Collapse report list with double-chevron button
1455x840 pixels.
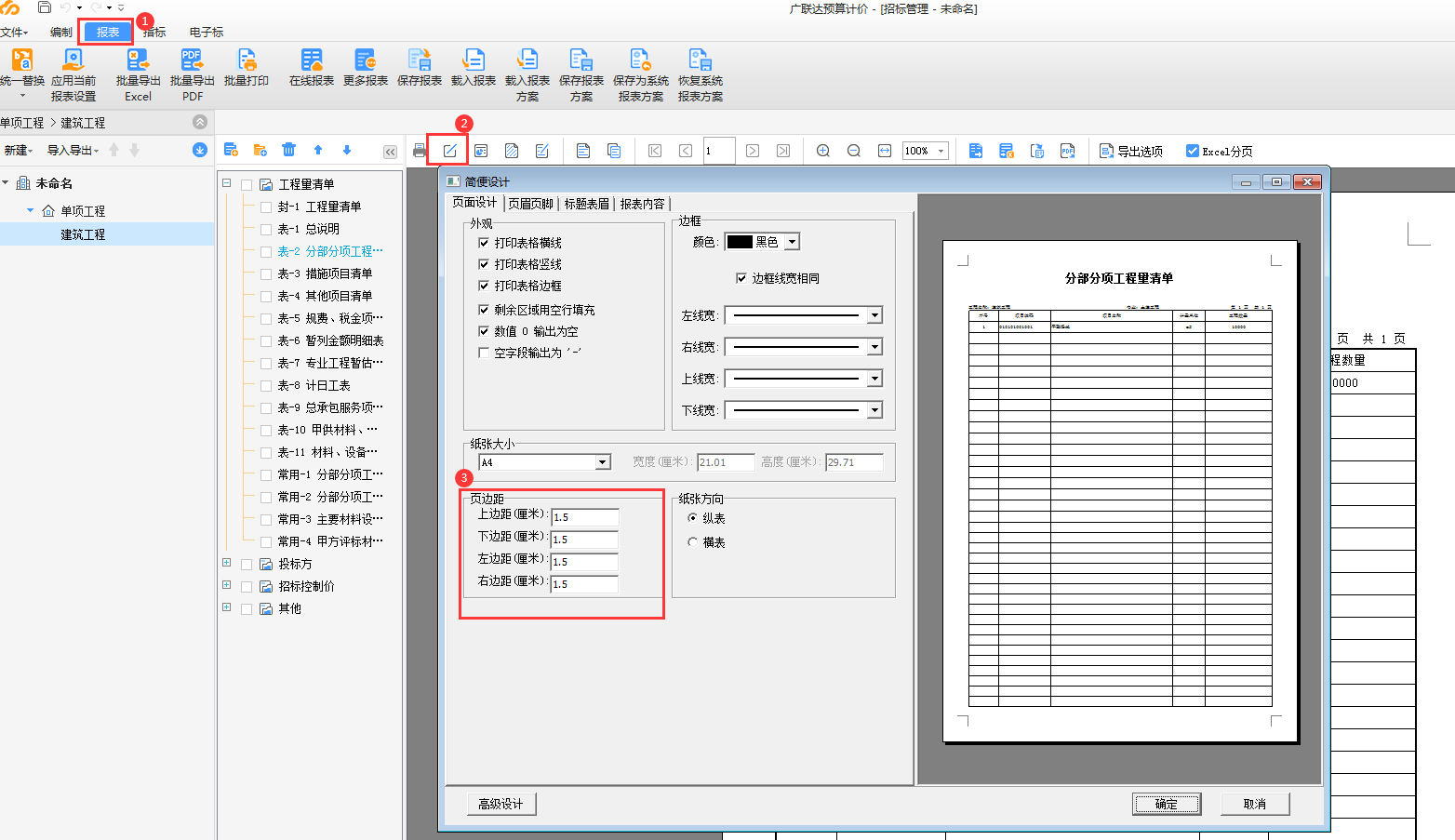point(390,151)
